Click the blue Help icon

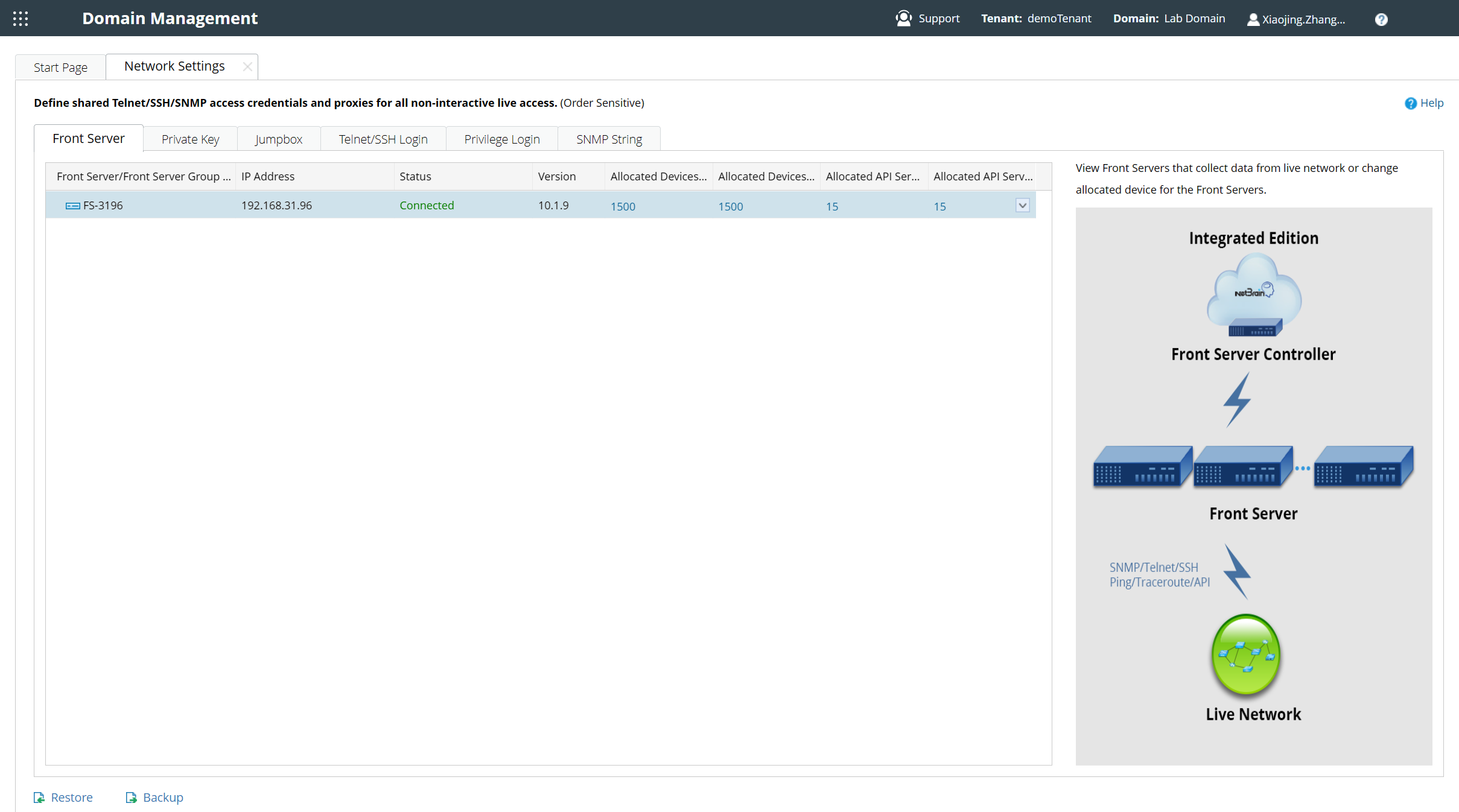pos(1410,103)
